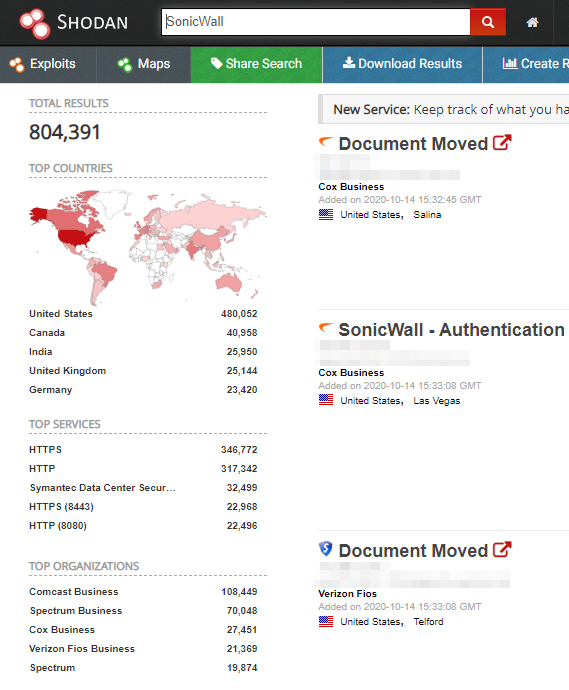Filter by Comcast Business organization
The height and width of the screenshot is (690, 569).
(x=73, y=592)
